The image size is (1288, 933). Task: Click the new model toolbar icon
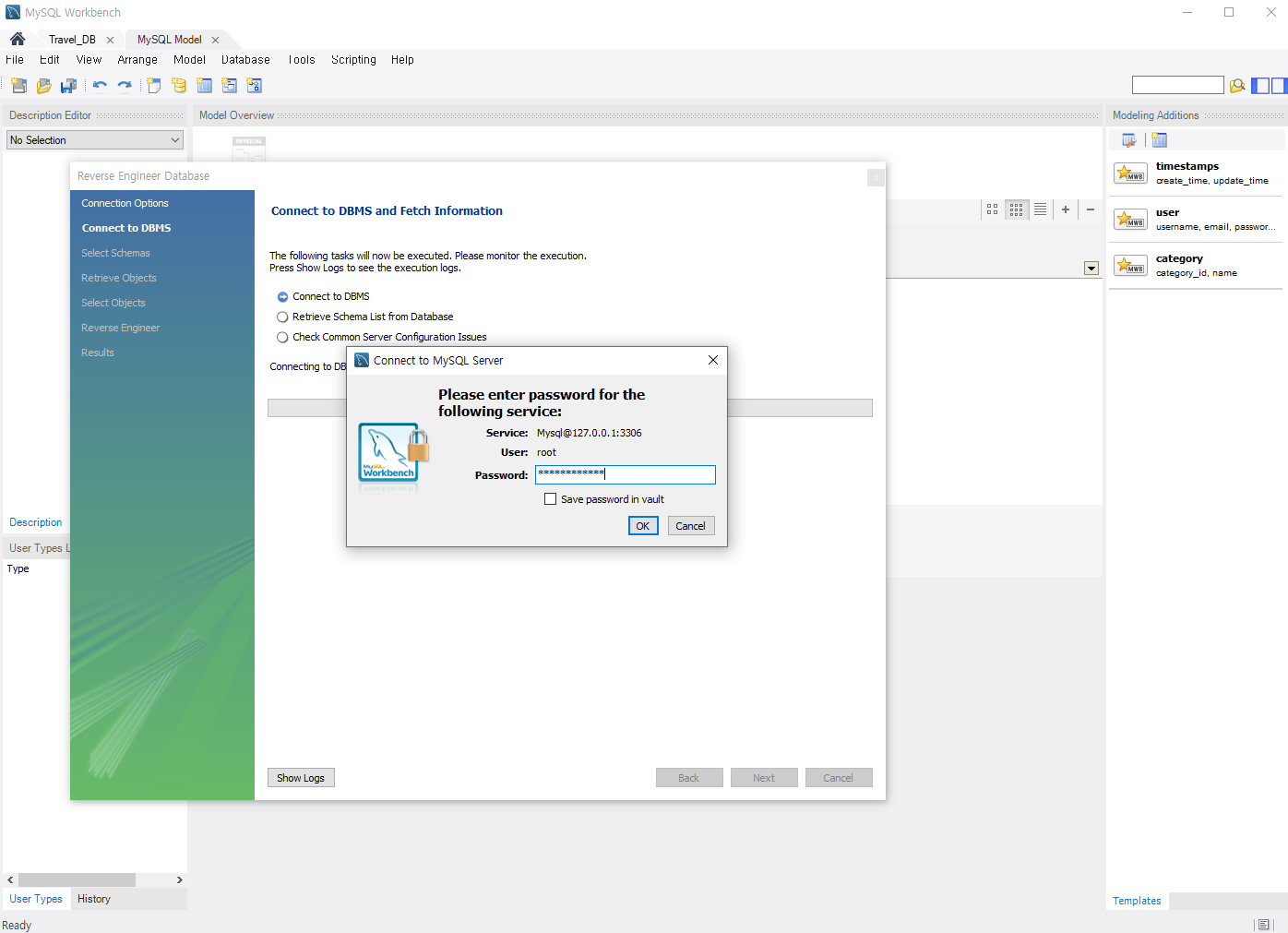click(18, 86)
